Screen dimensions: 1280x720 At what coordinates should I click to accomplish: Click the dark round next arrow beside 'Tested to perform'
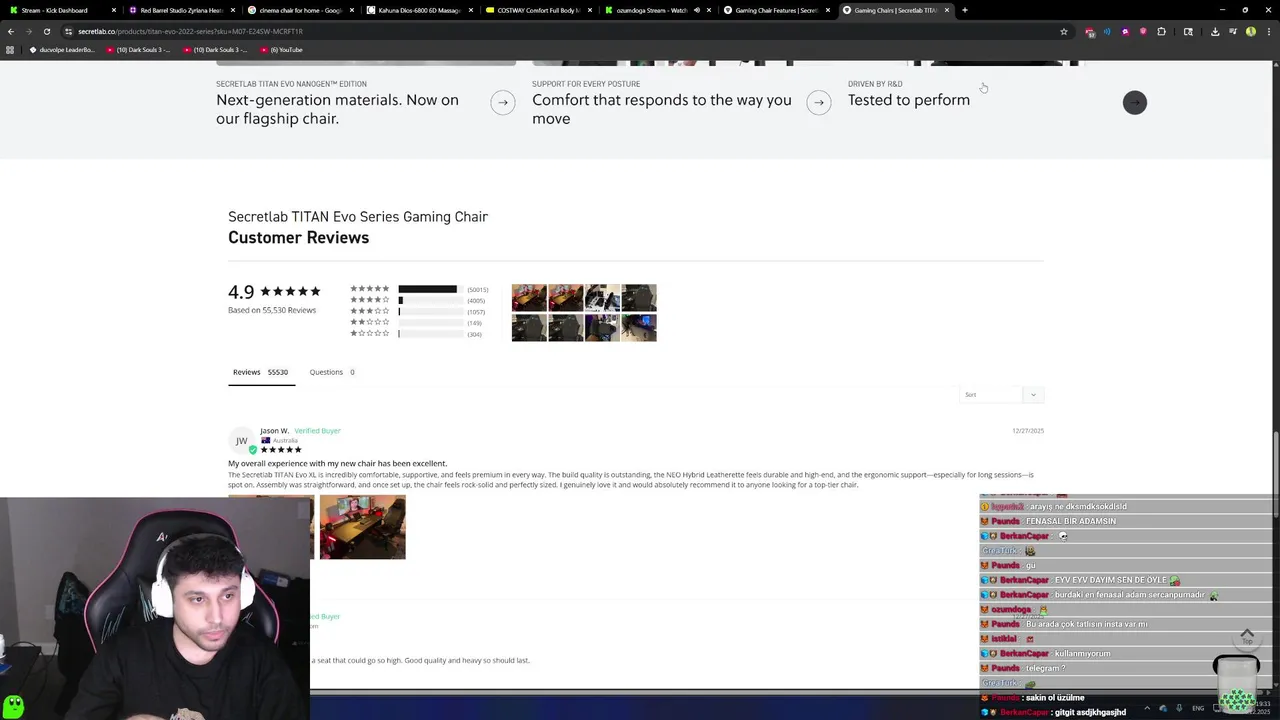point(1134,102)
